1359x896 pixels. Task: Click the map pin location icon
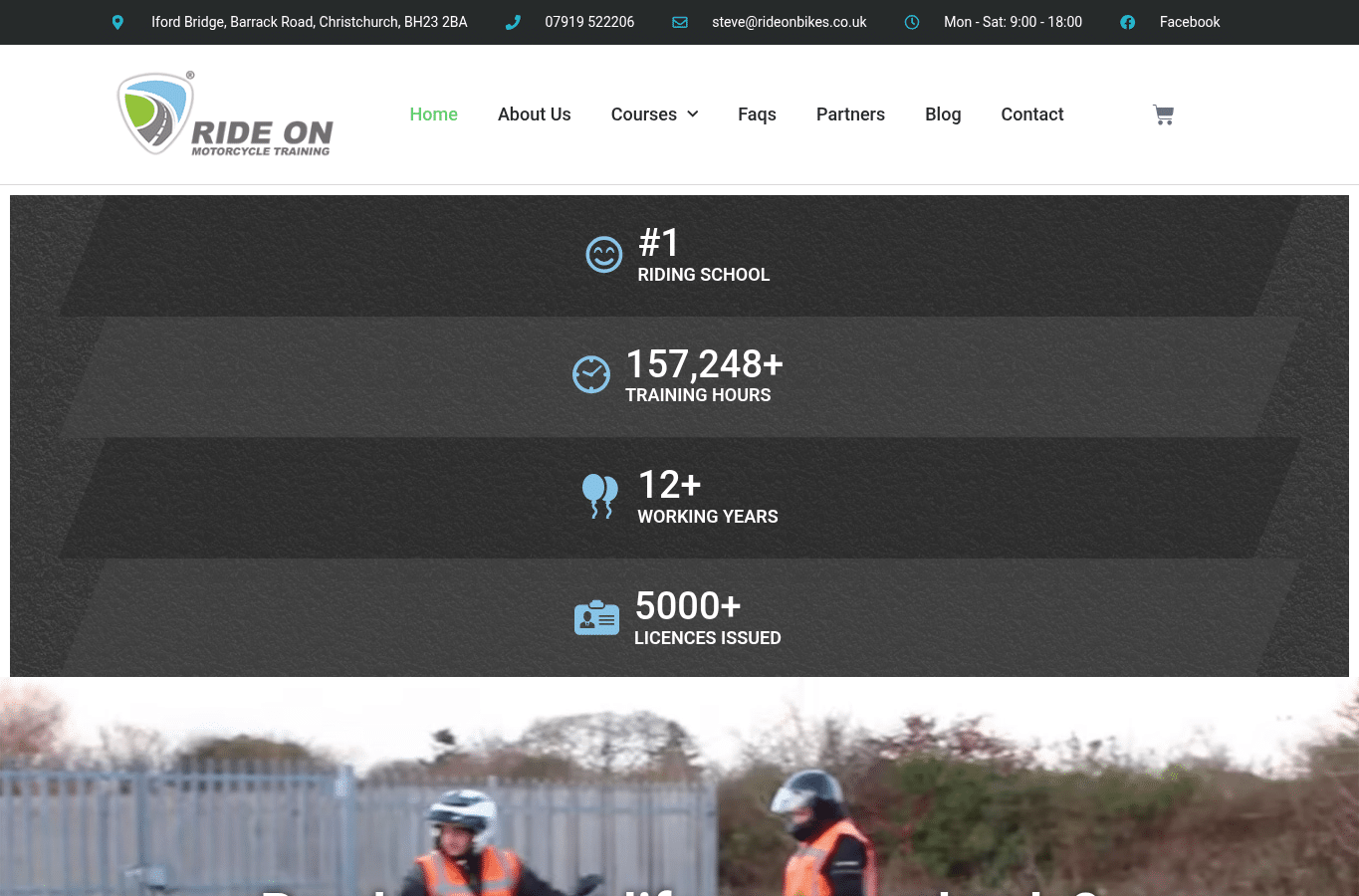point(117,22)
